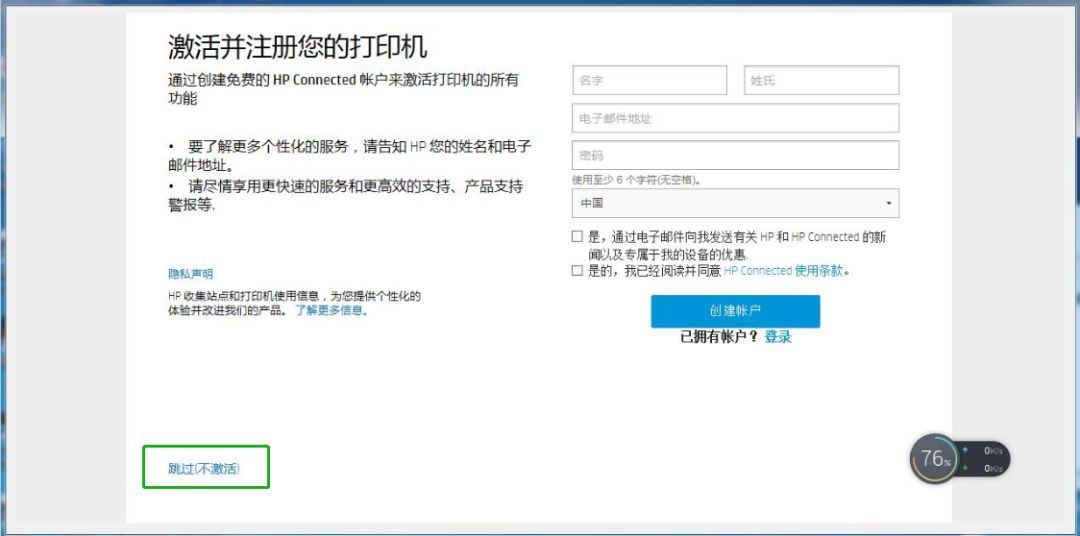Focus the password (密码) field
Viewport: 1080px width, 536px height.
[x=736, y=155]
